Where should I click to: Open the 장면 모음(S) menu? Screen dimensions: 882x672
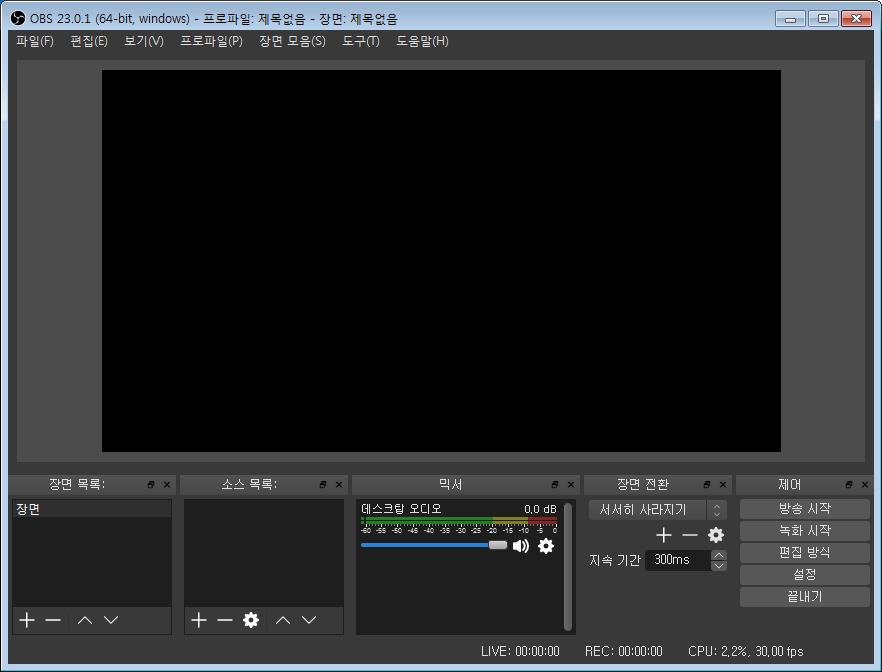click(292, 41)
